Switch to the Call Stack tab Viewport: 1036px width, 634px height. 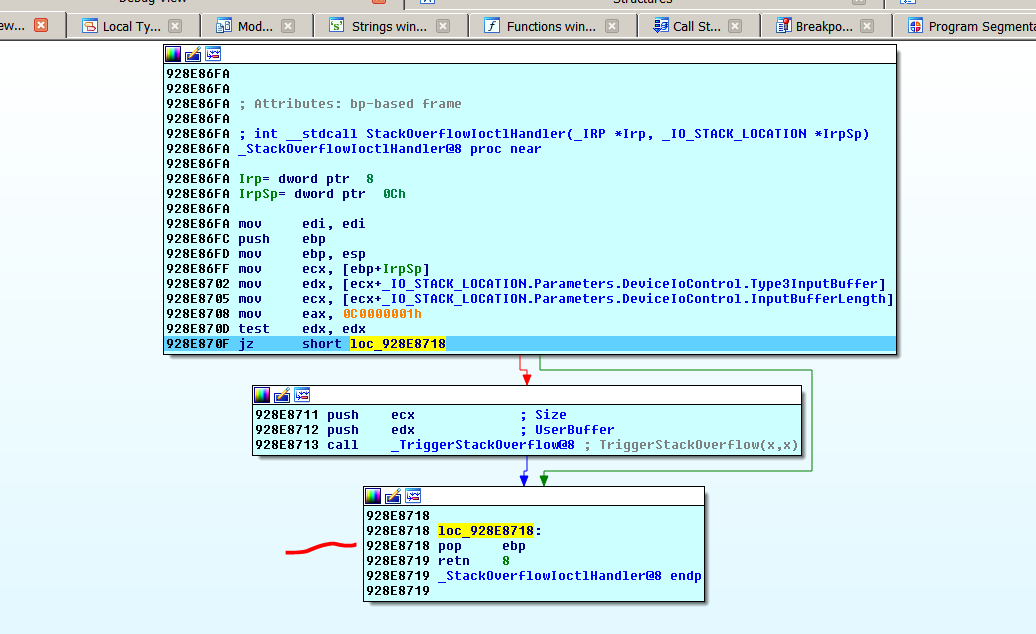(x=696, y=27)
